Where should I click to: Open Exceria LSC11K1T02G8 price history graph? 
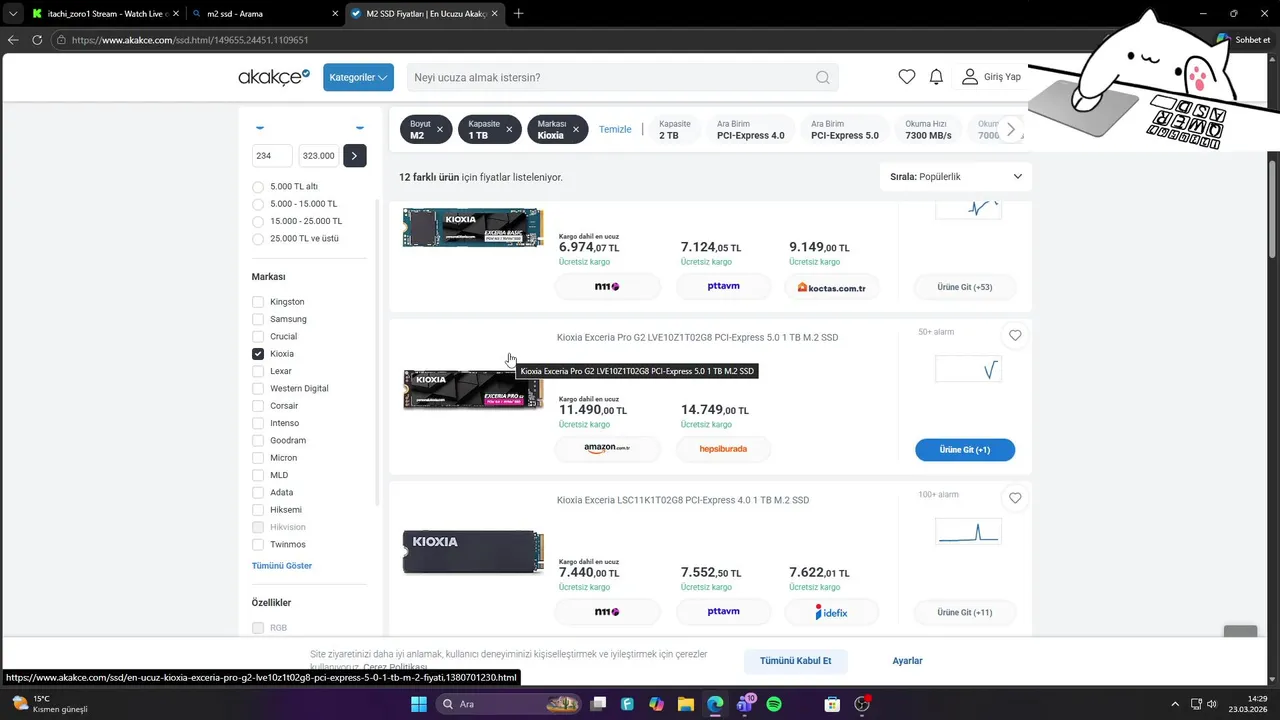tap(968, 532)
